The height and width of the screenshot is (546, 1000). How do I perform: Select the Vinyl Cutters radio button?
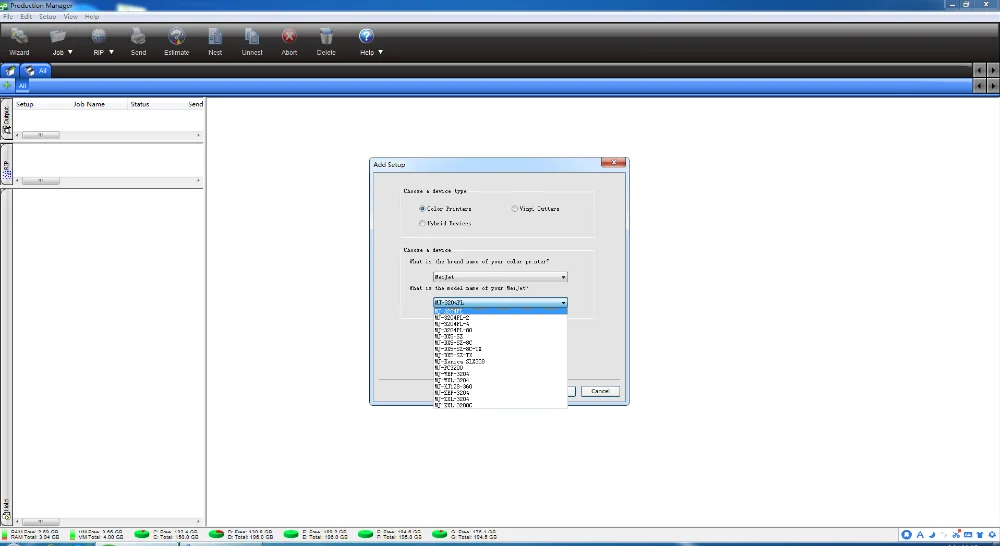[515, 209]
